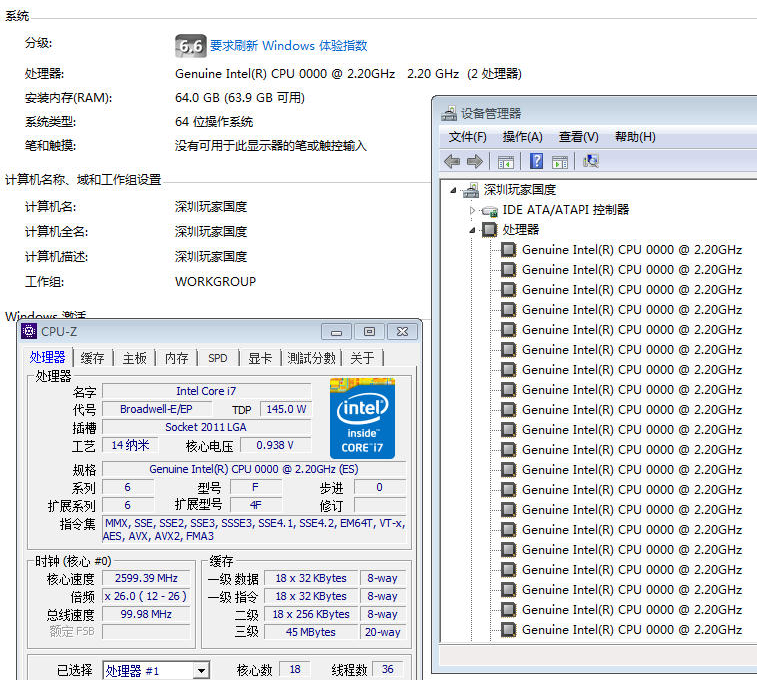The width and height of the screenshot is (758, 680).
Task: Click the Intel Core i7 logo badge
Action: (363, 419)
